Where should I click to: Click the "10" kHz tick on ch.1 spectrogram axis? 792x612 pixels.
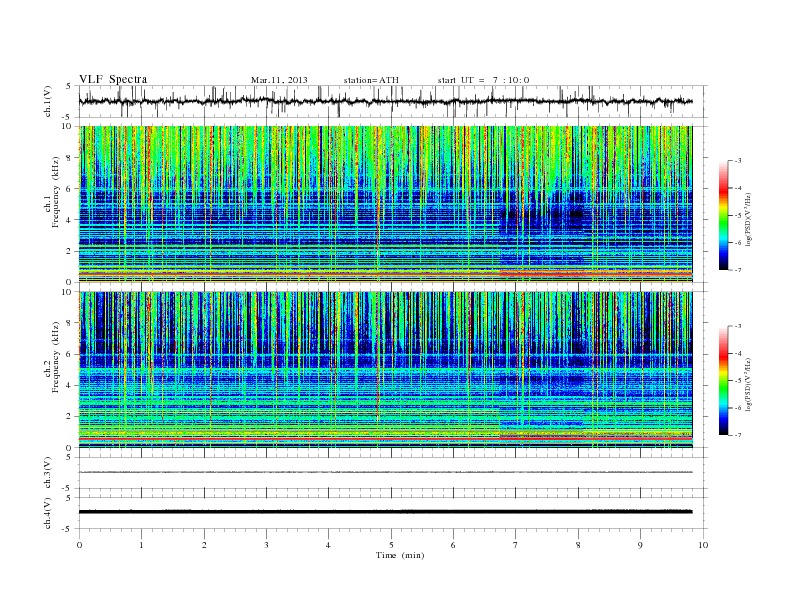point(69,126)
